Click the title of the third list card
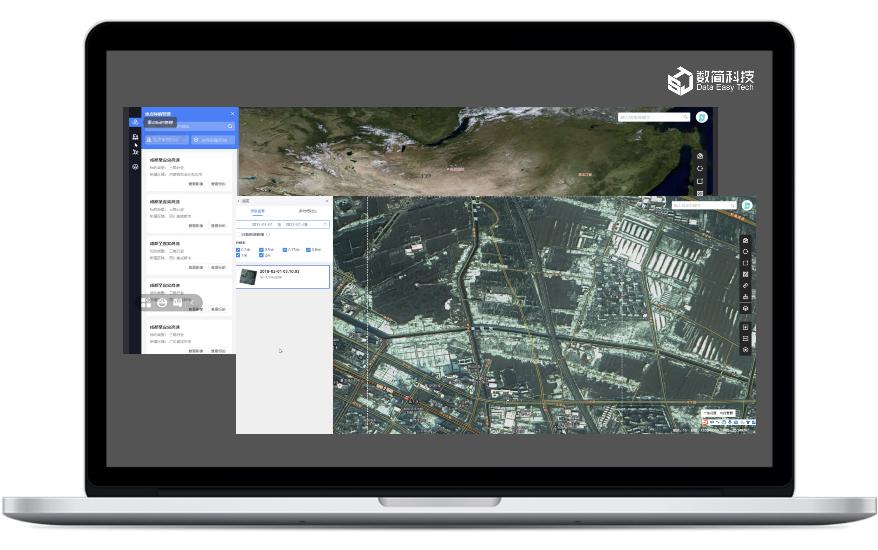 165,244
